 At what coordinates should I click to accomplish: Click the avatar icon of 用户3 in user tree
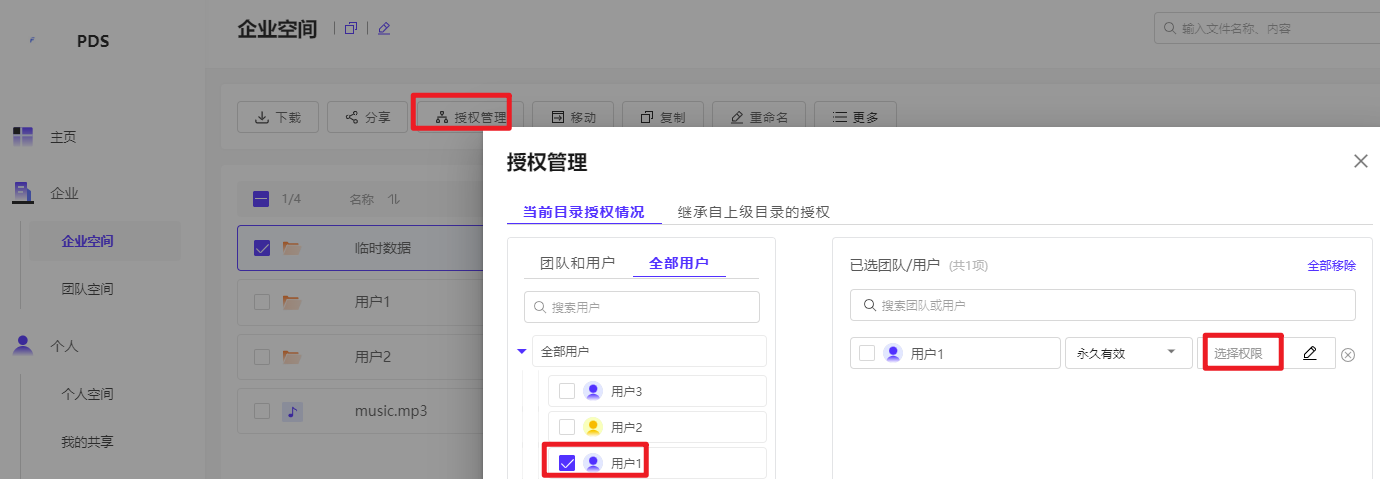[593, 391]
